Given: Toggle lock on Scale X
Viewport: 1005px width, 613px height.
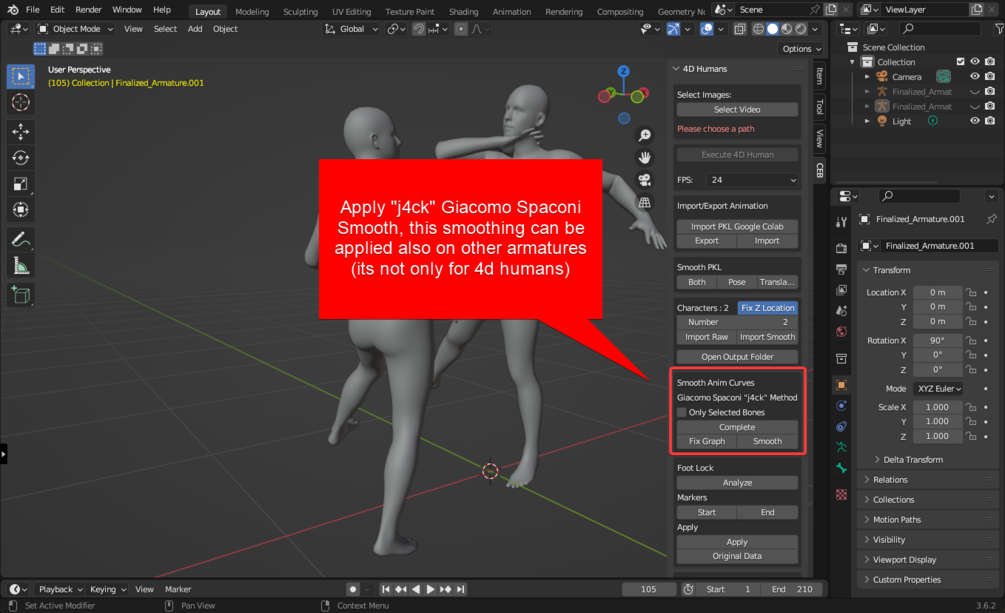Looking at the screenshot, I should click(972, 407).
